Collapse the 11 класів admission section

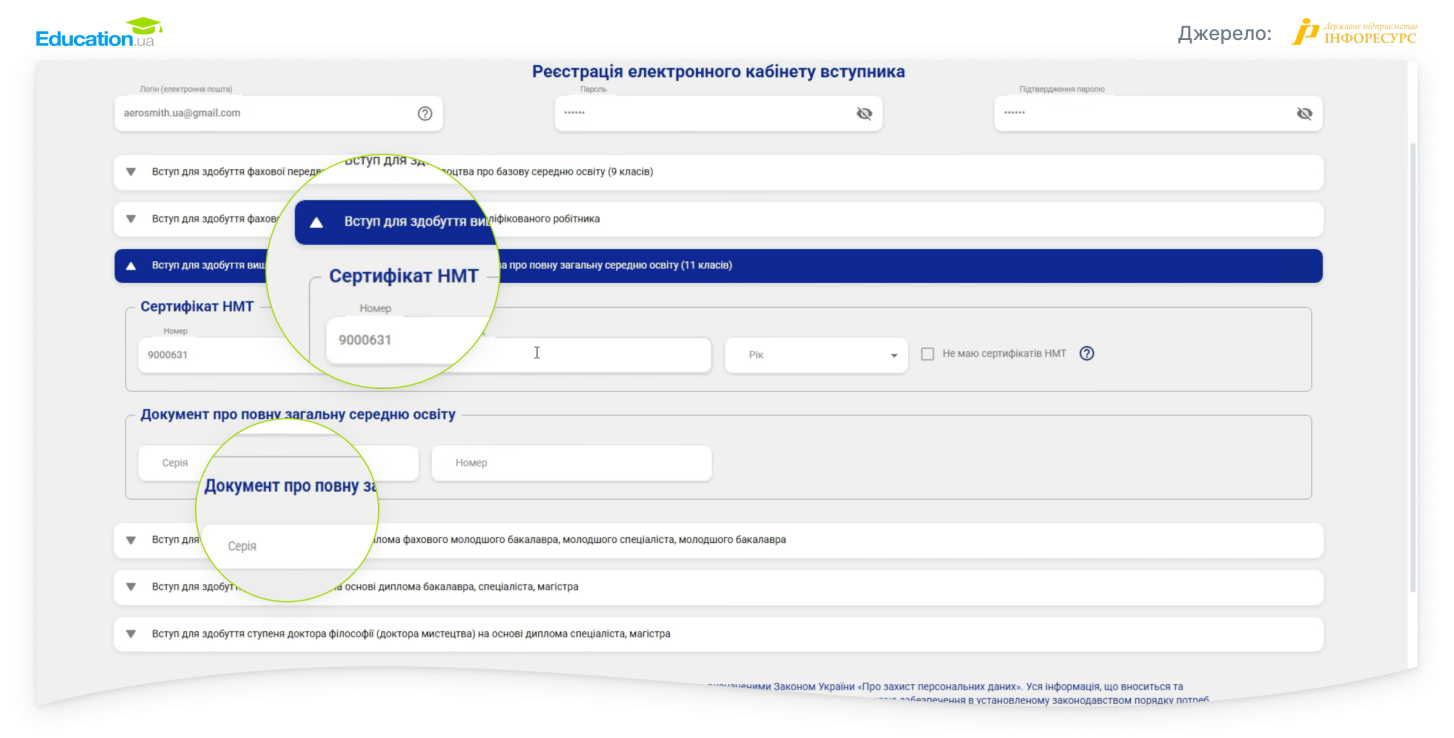pyautogui.click(x=718, y=266)
